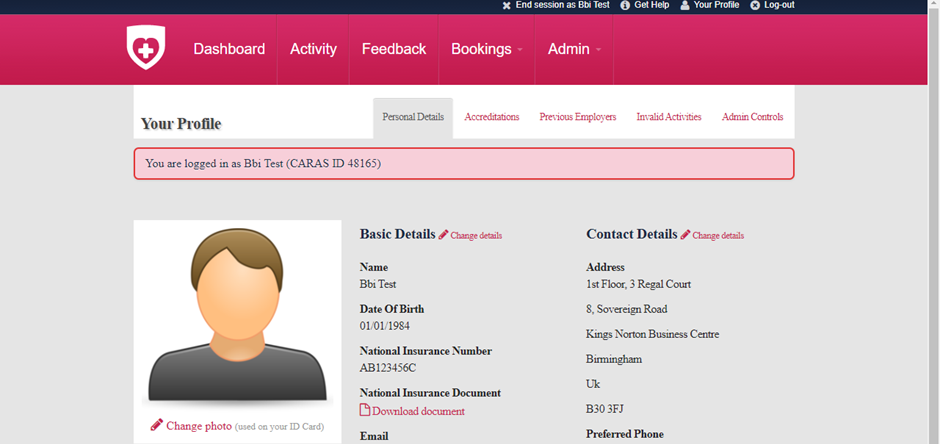Click the Change photo link
Viewport: 940px width, 444px height.
pos(198,426)
